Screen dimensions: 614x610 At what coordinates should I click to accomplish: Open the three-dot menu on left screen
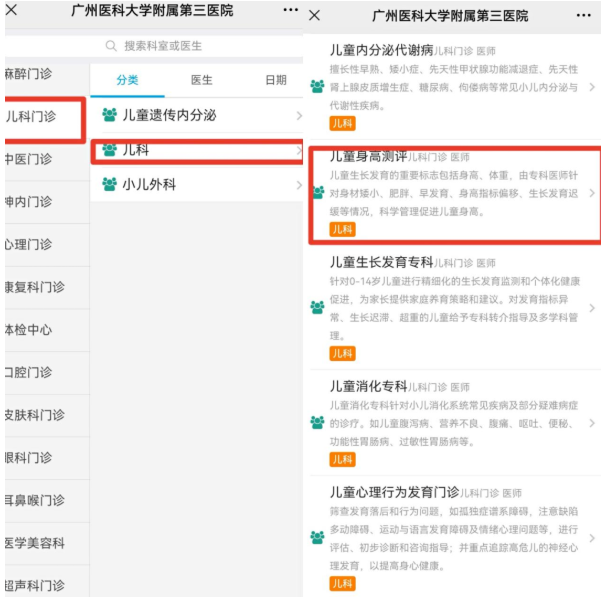tap(291, 10)
